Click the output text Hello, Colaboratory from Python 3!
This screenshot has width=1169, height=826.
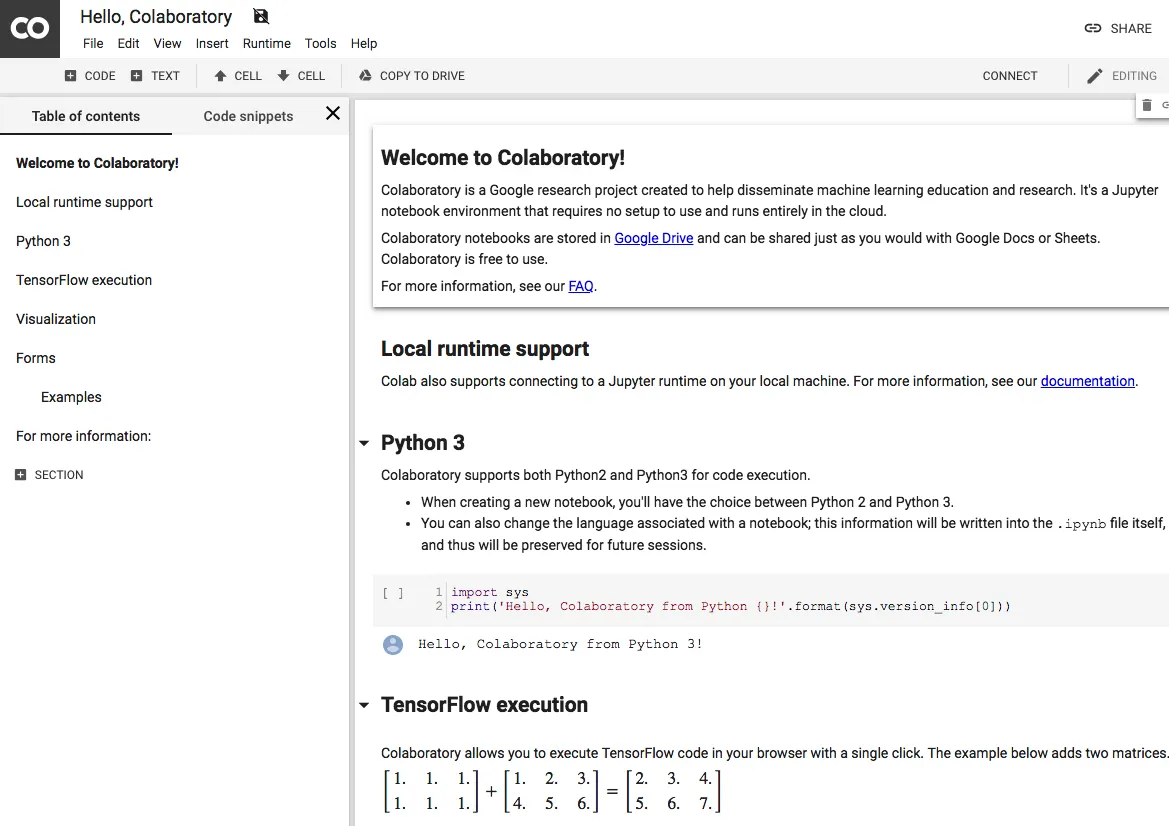pos(560,644)
